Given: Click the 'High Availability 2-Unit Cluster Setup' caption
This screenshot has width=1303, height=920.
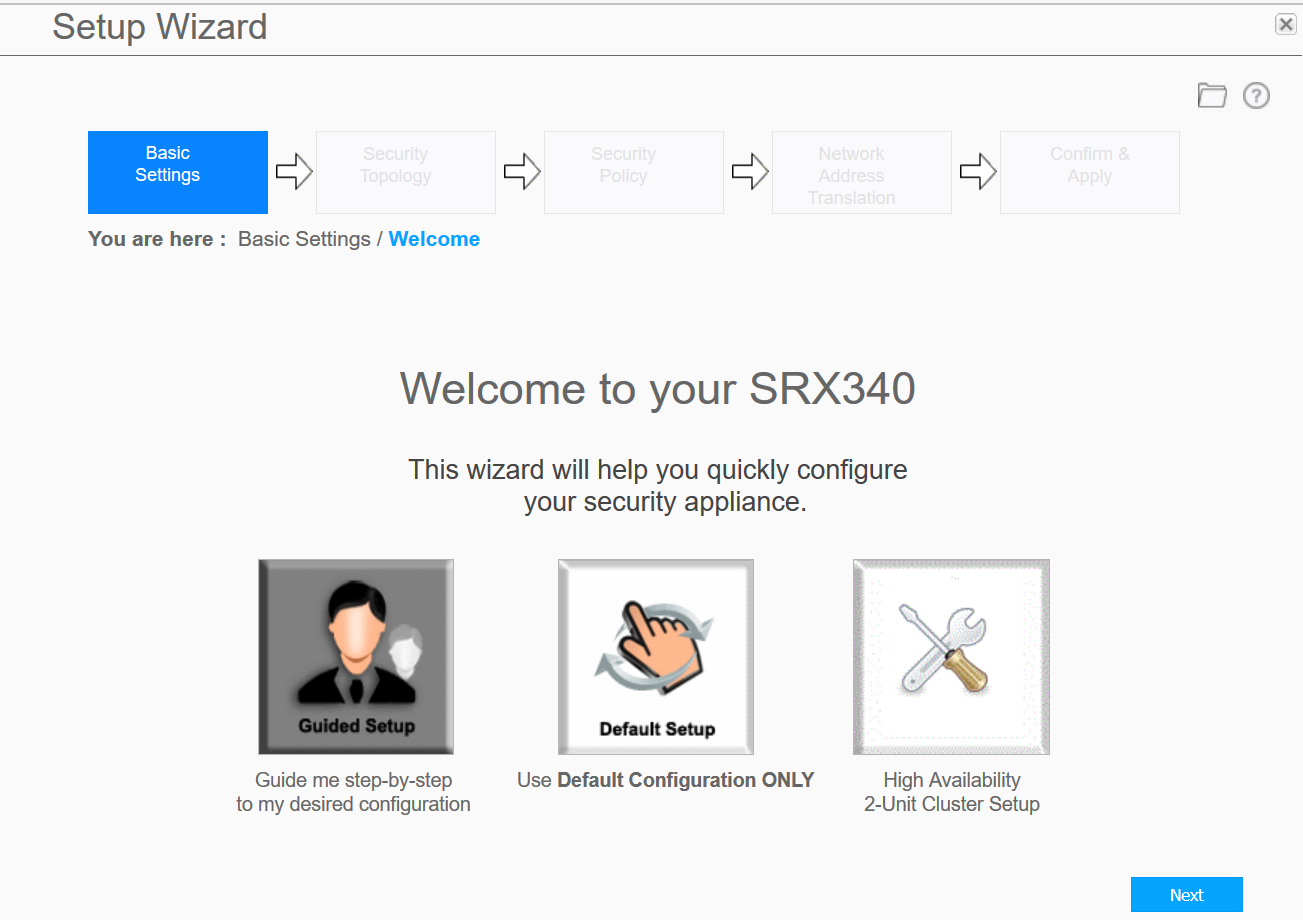Looking at the screenshot, I should click(x=952, y=792).
